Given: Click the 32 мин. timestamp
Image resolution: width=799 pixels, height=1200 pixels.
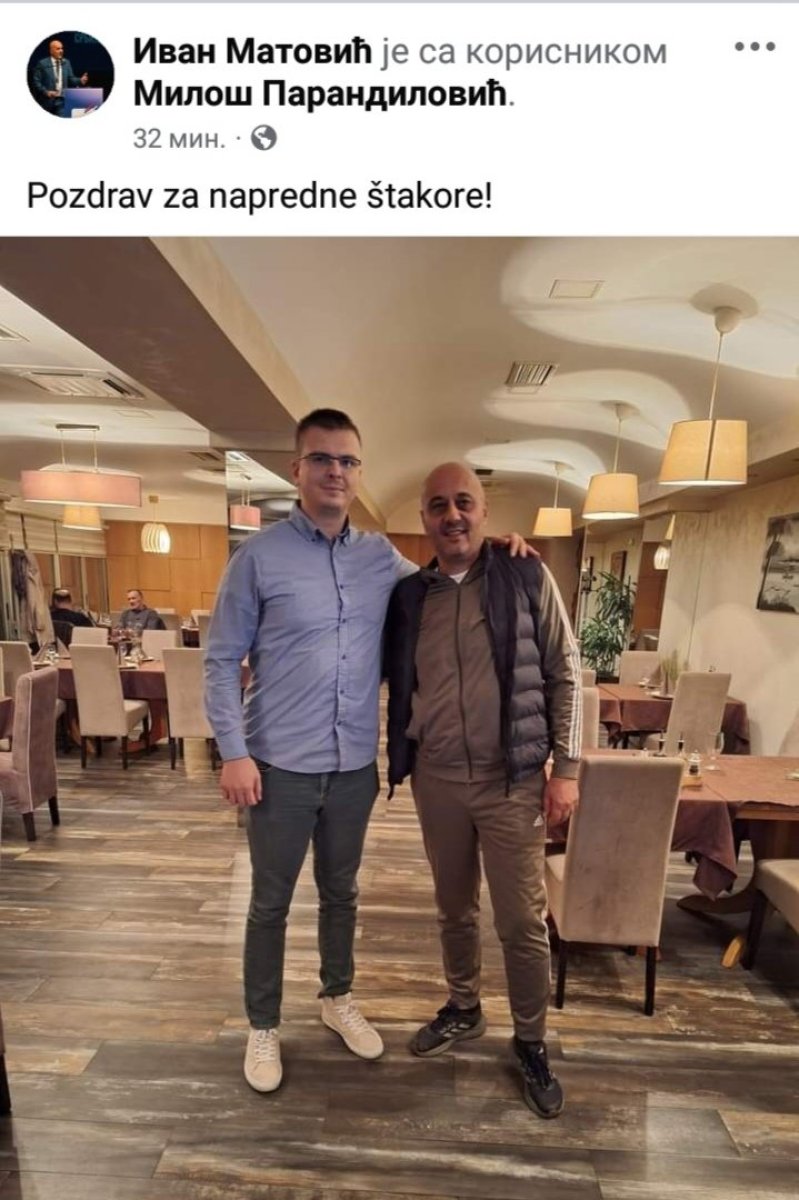Looking at the screenshot, I should pyautogui.click(x=179, y=139).
